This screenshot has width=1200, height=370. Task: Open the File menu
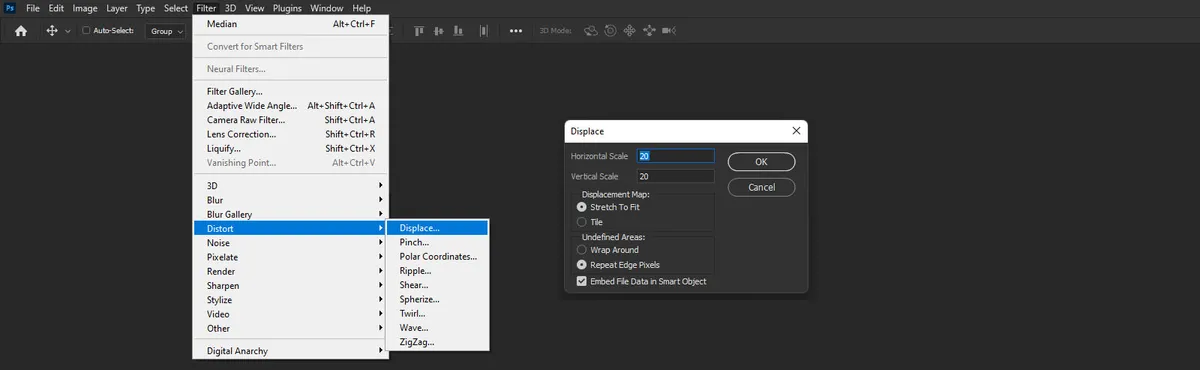coord(33,8)
